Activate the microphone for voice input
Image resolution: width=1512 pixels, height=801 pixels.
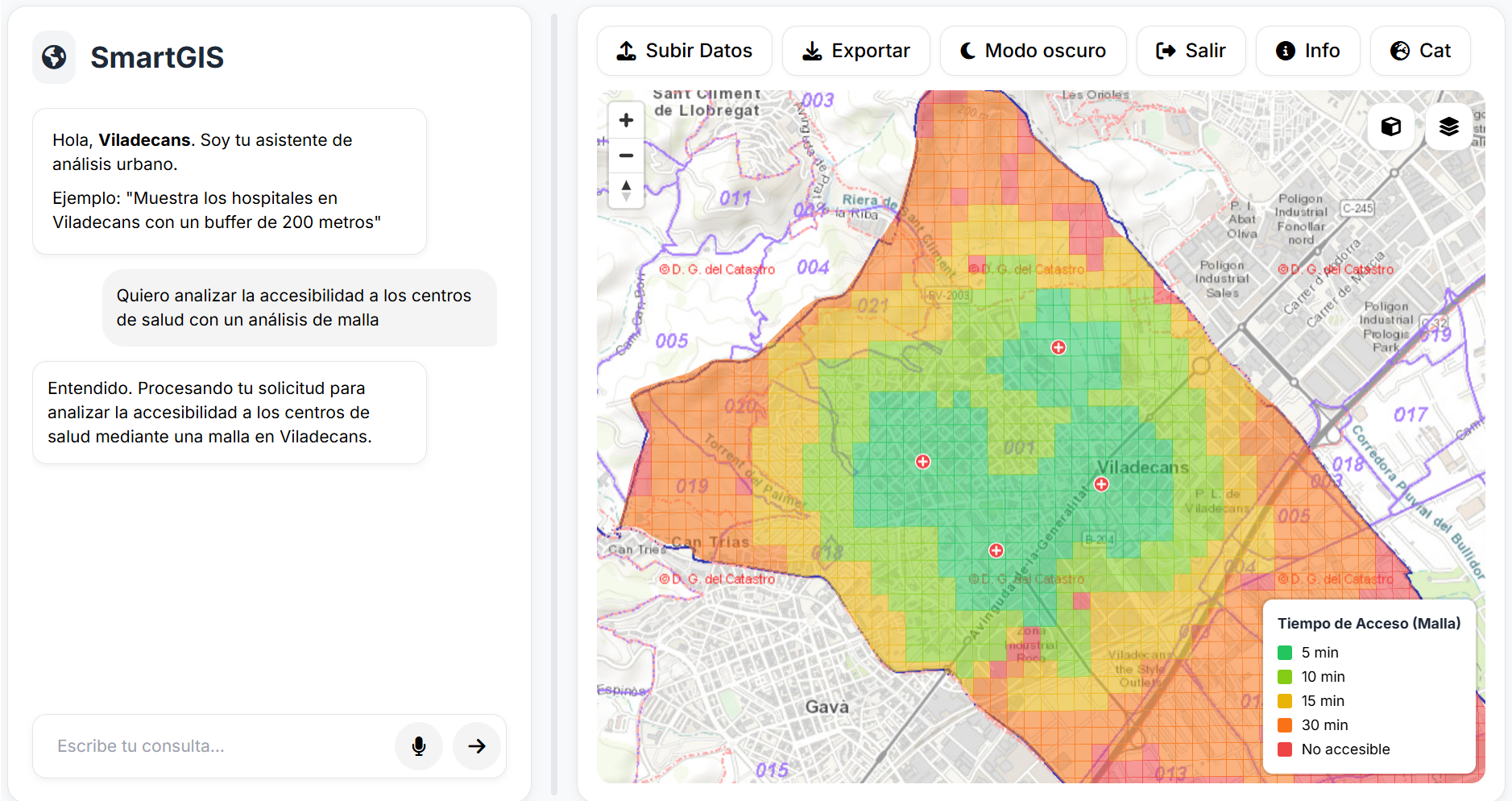(x=419, y=746)
